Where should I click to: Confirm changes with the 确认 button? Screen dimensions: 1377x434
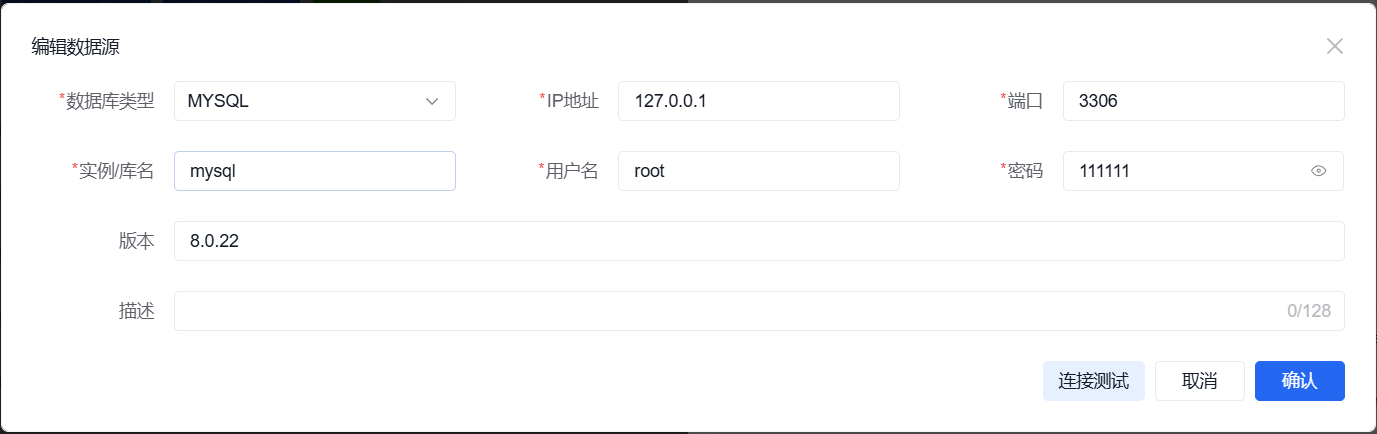[x=1300, y=381]
